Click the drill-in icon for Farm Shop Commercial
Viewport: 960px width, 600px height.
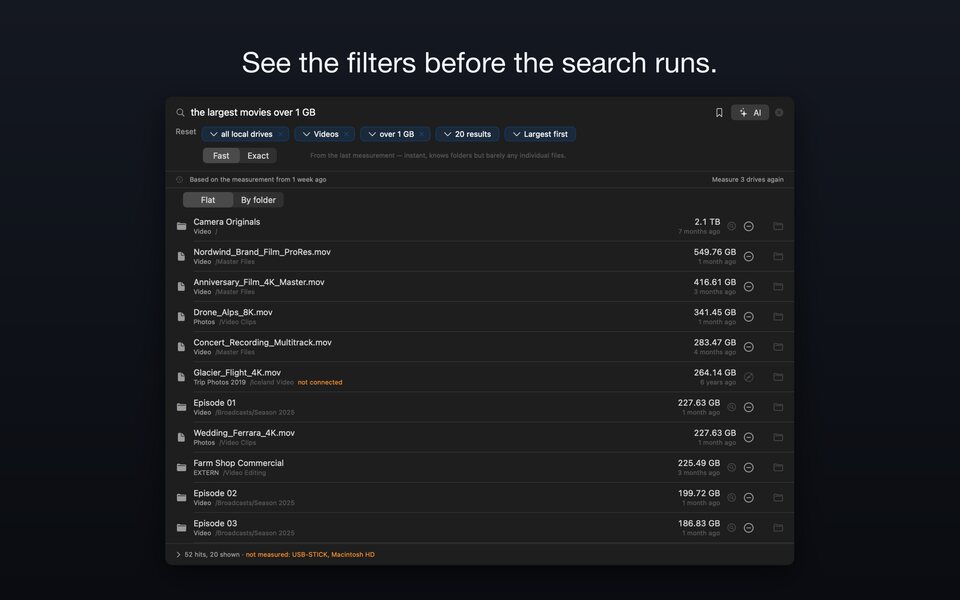(x=731, y=468)
